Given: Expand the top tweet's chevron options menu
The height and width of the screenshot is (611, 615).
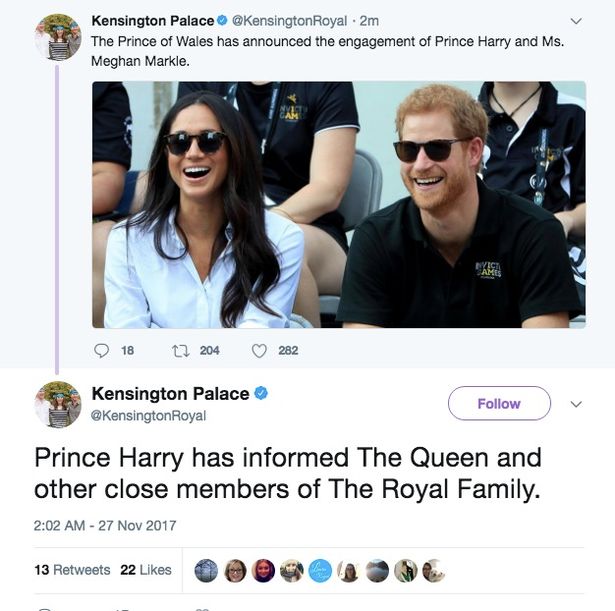Looking at the screenshot, I should pos(576,21).
